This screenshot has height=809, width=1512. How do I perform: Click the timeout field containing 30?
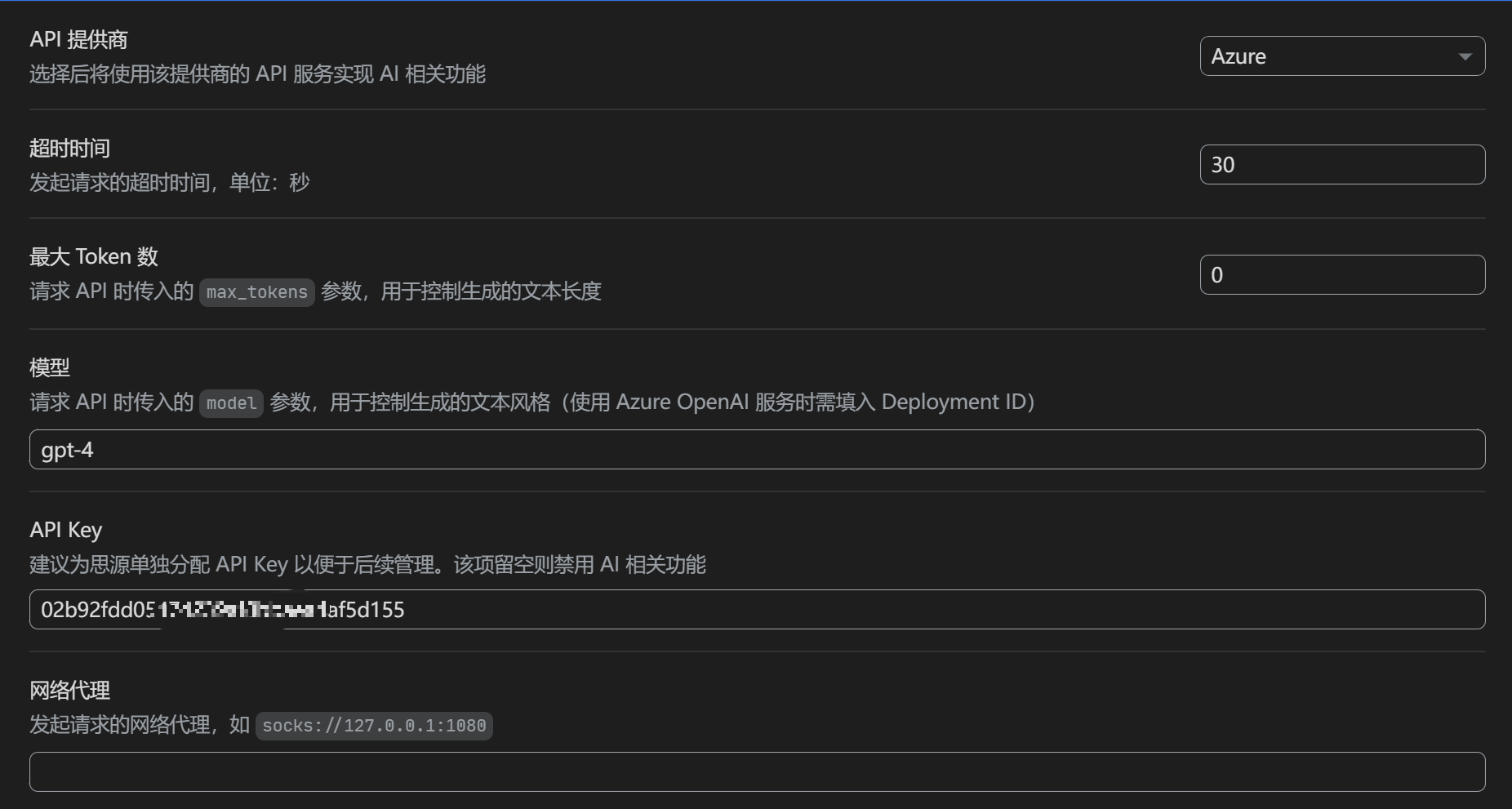click(x=1341, y=165)
